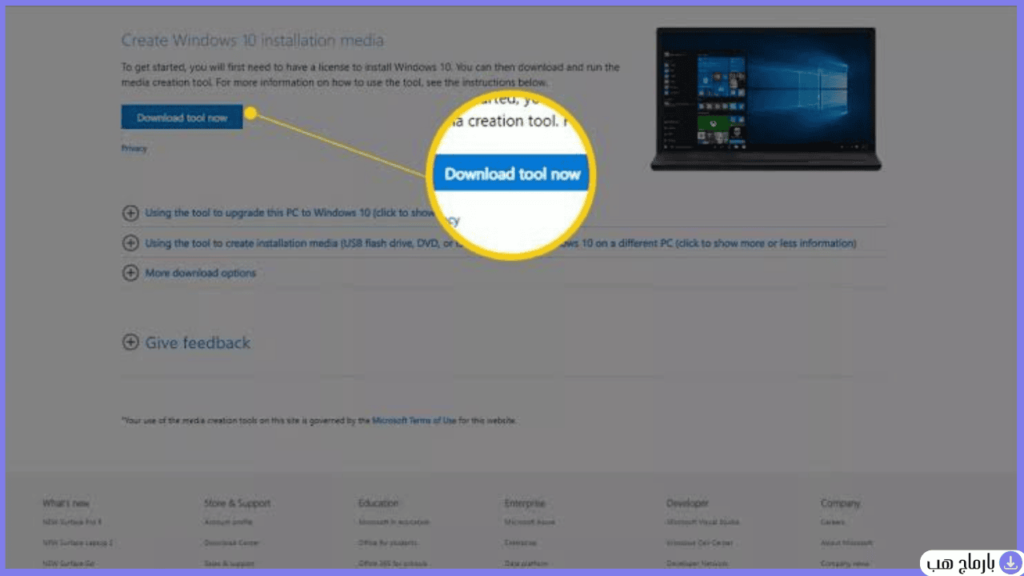Open the Careers footer link
The image size is (1024, 576).
coord(833,522)
